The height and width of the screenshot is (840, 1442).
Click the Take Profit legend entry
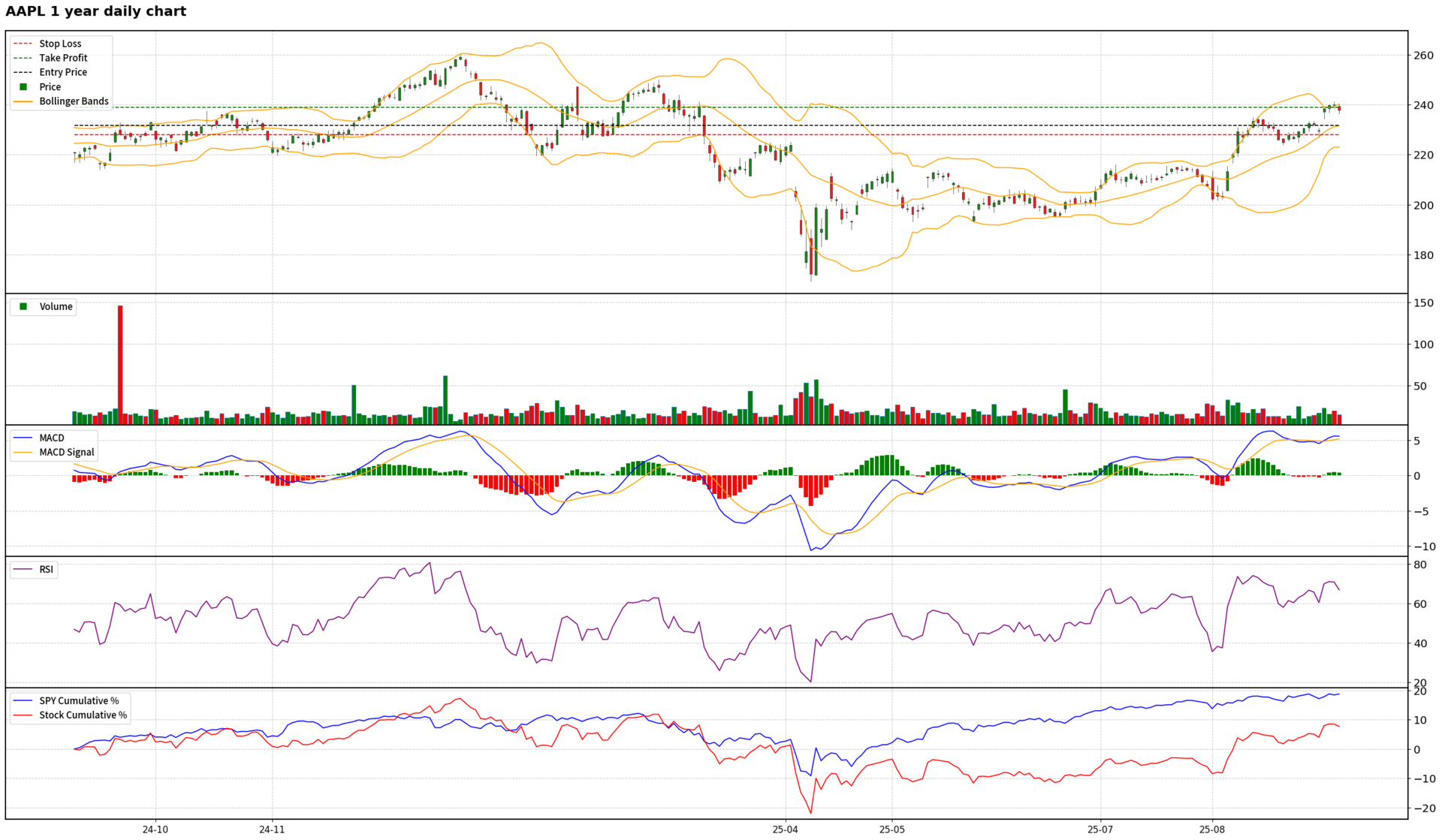pos(63,58)
